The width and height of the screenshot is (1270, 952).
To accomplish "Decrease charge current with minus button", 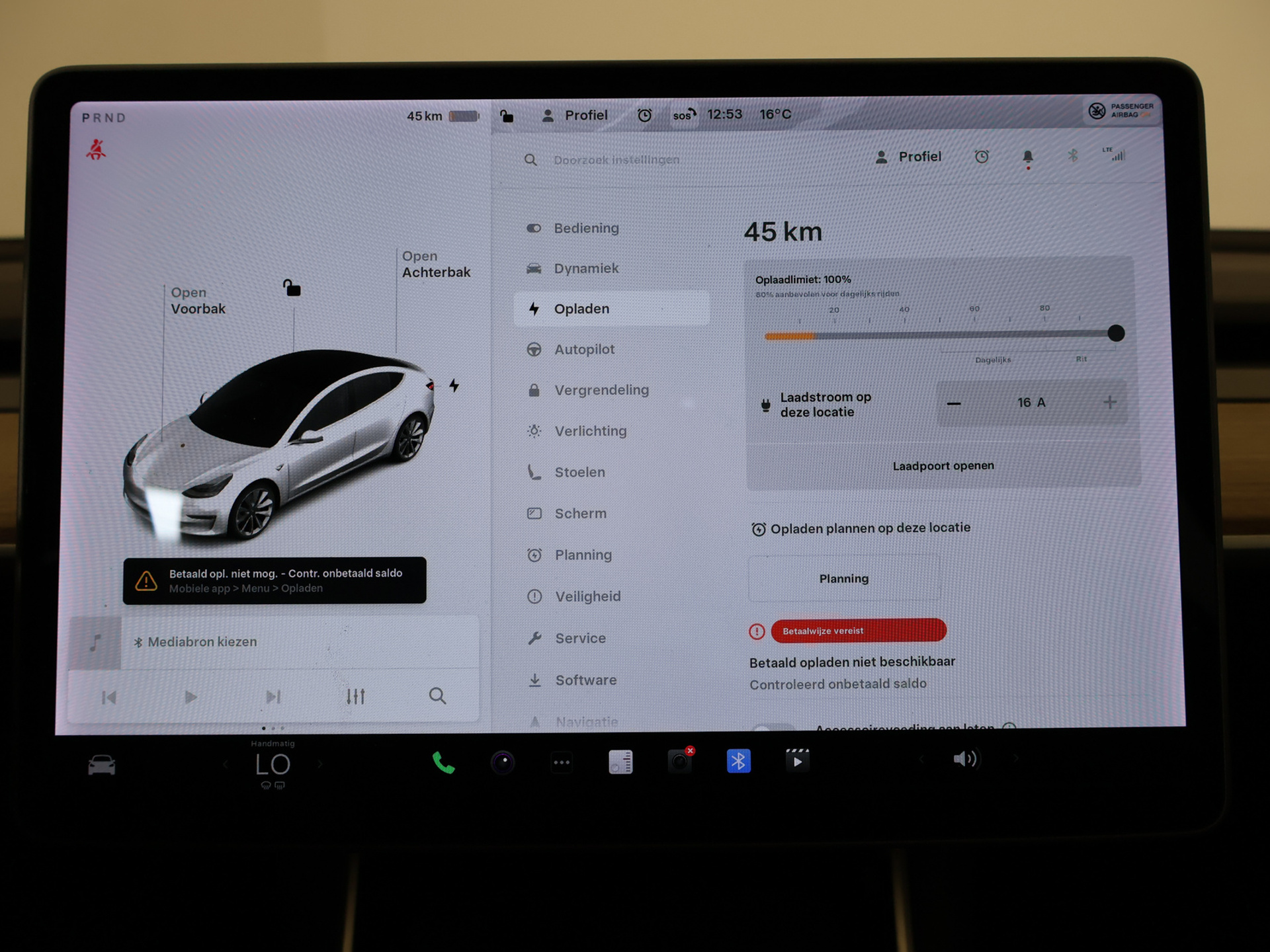I will tap(953, 403).
